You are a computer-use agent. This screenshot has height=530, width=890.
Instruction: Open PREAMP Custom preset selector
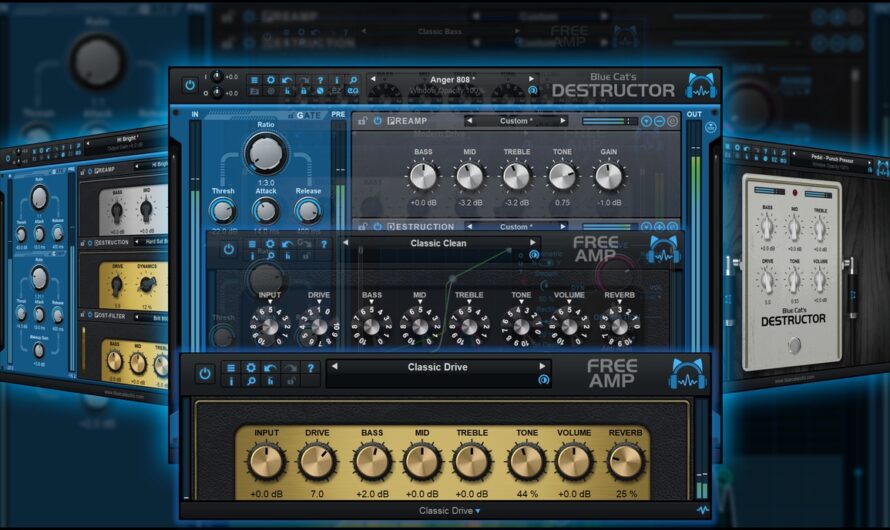point(516,121)
